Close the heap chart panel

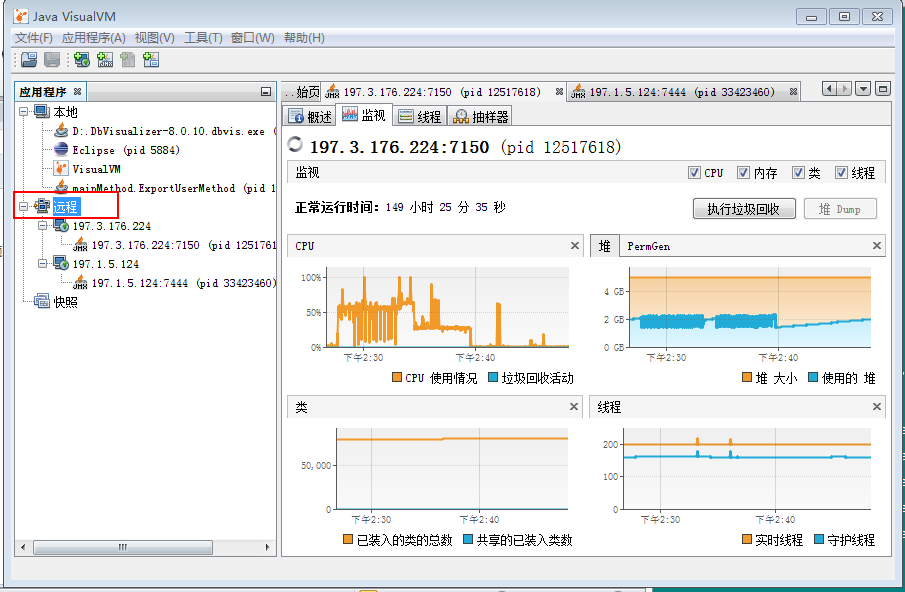(x=876, y=246)
